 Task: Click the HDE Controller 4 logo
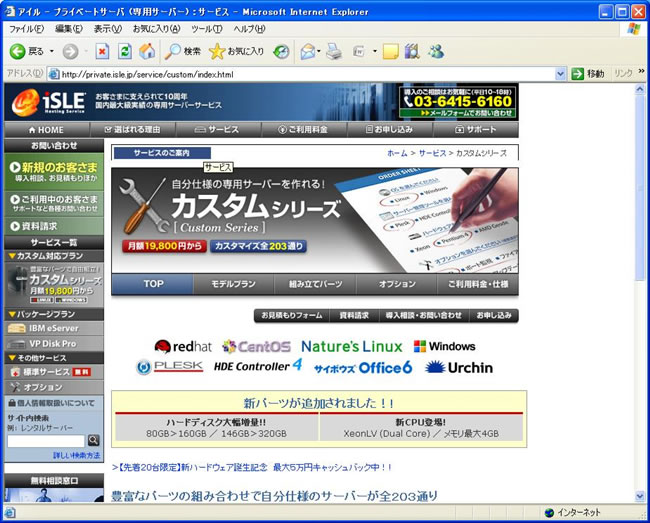pos(258,366)
